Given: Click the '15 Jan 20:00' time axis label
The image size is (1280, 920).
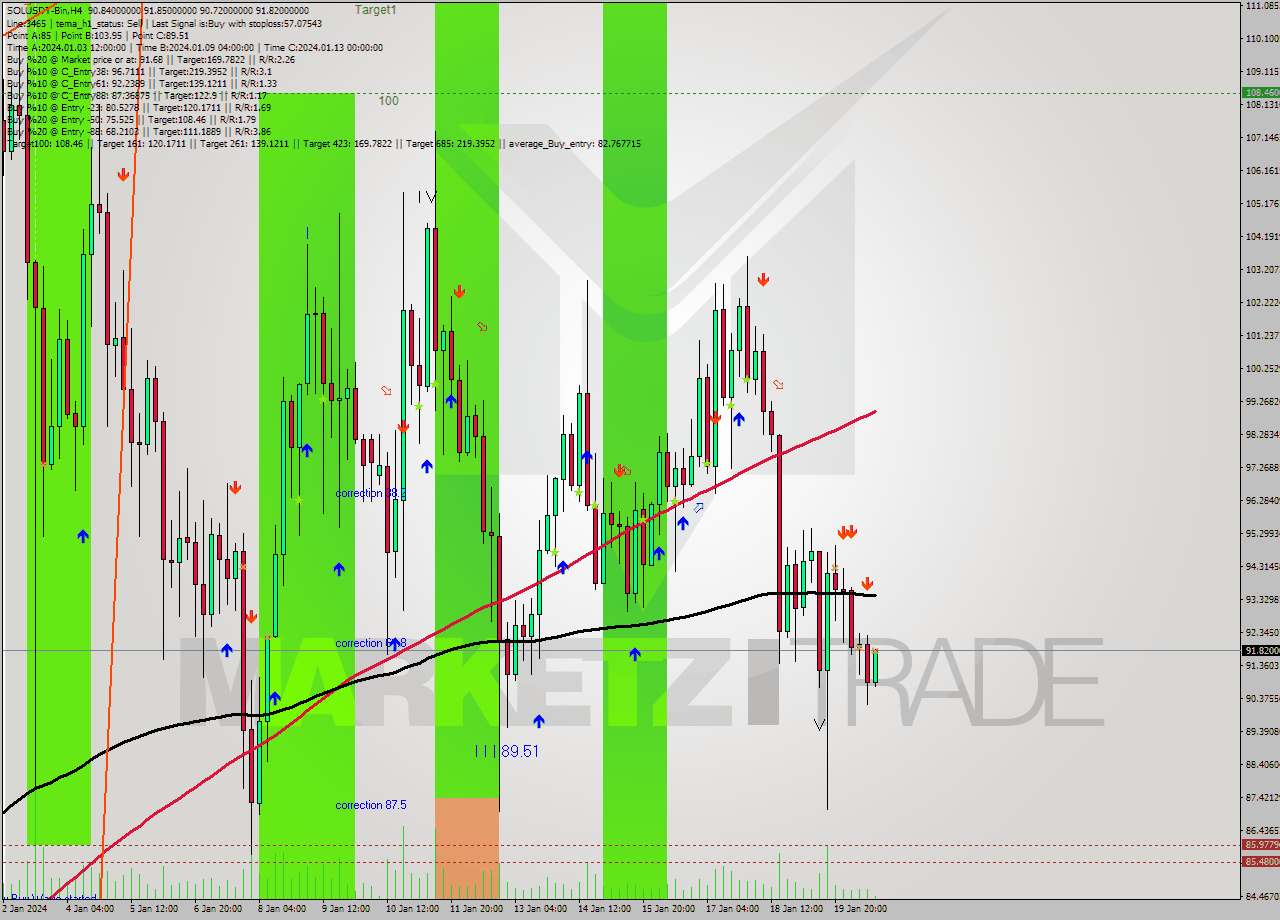Looking at the screenshot, I should [668, 909].
